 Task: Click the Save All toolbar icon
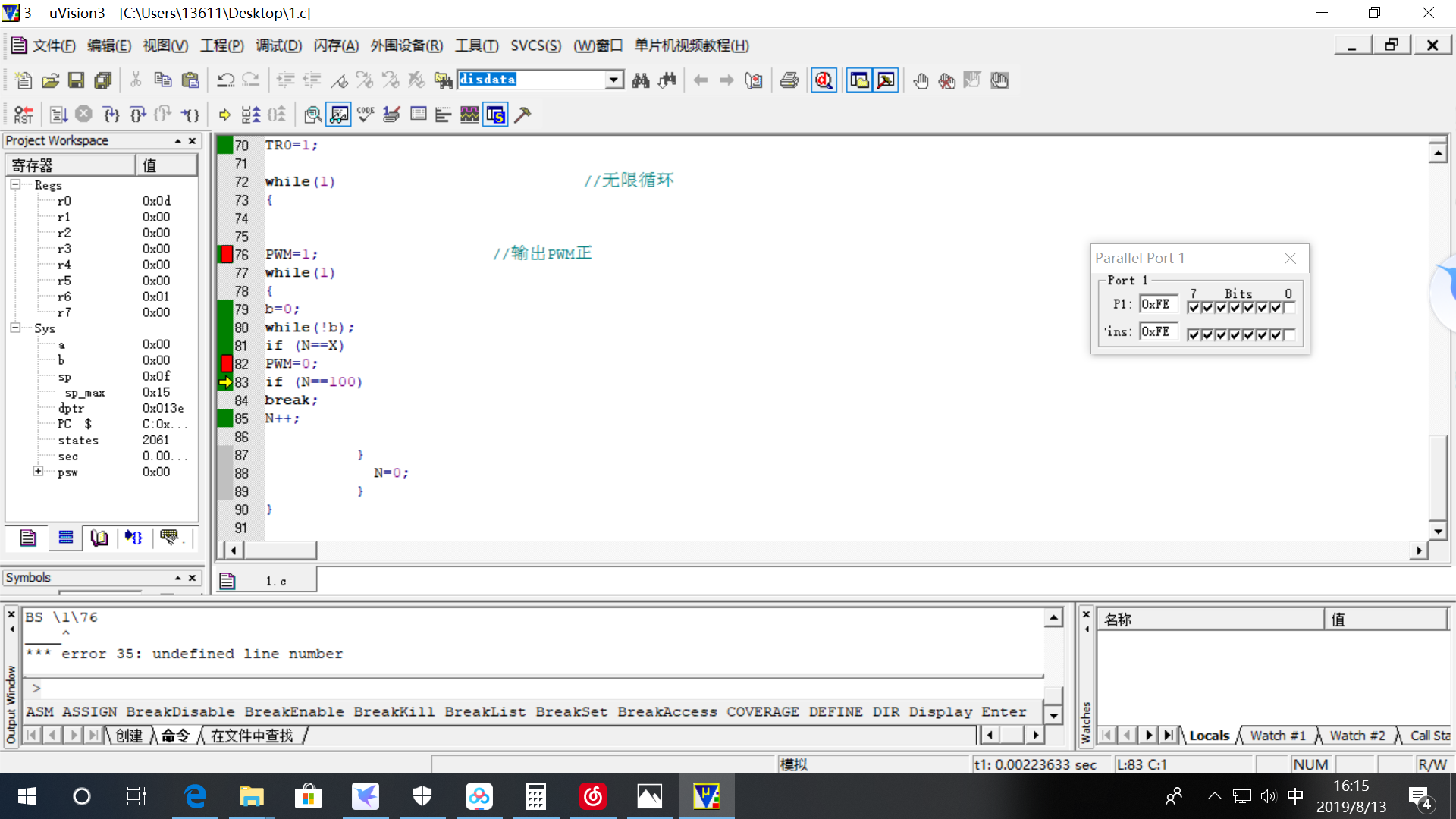pyautogui.click(x=102, y=80)
